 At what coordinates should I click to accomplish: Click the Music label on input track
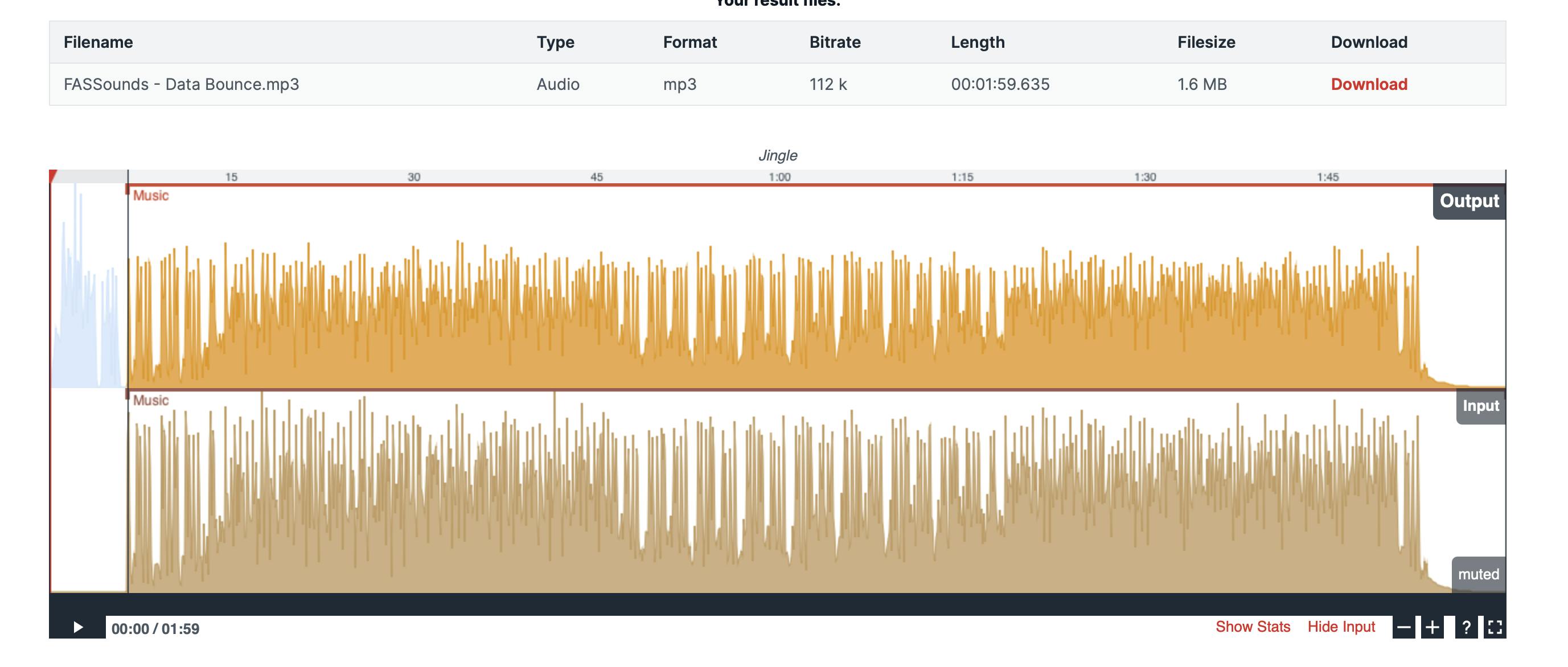[150, 401]
